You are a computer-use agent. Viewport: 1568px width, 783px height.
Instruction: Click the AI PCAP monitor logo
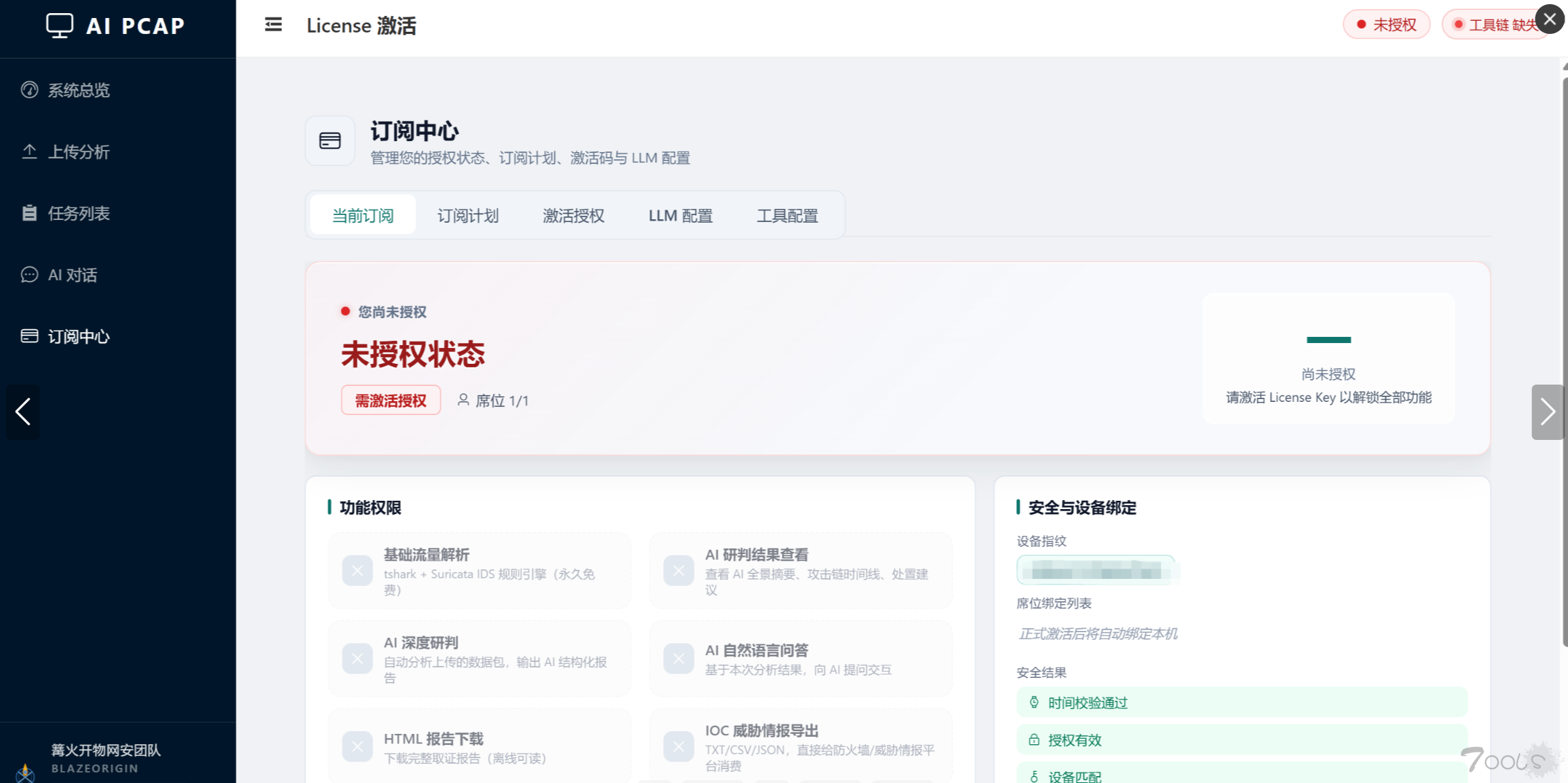59,26
